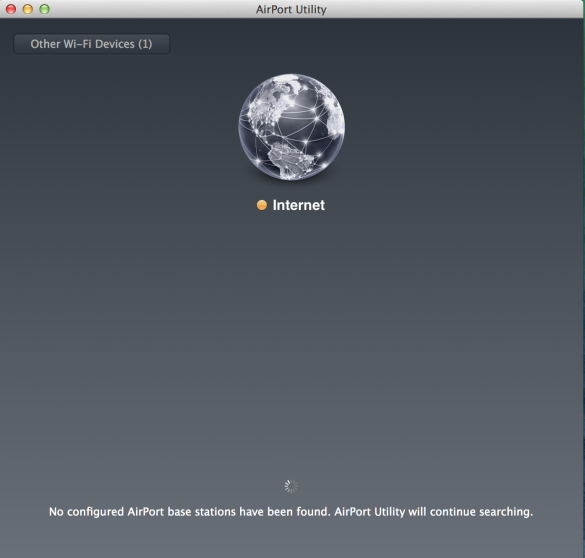The width and height of the screenshot is (585, 558).
Task: Click the "Wi-Fi" word in the devices button
Action: pyautogui.click(x=77, y=44)
